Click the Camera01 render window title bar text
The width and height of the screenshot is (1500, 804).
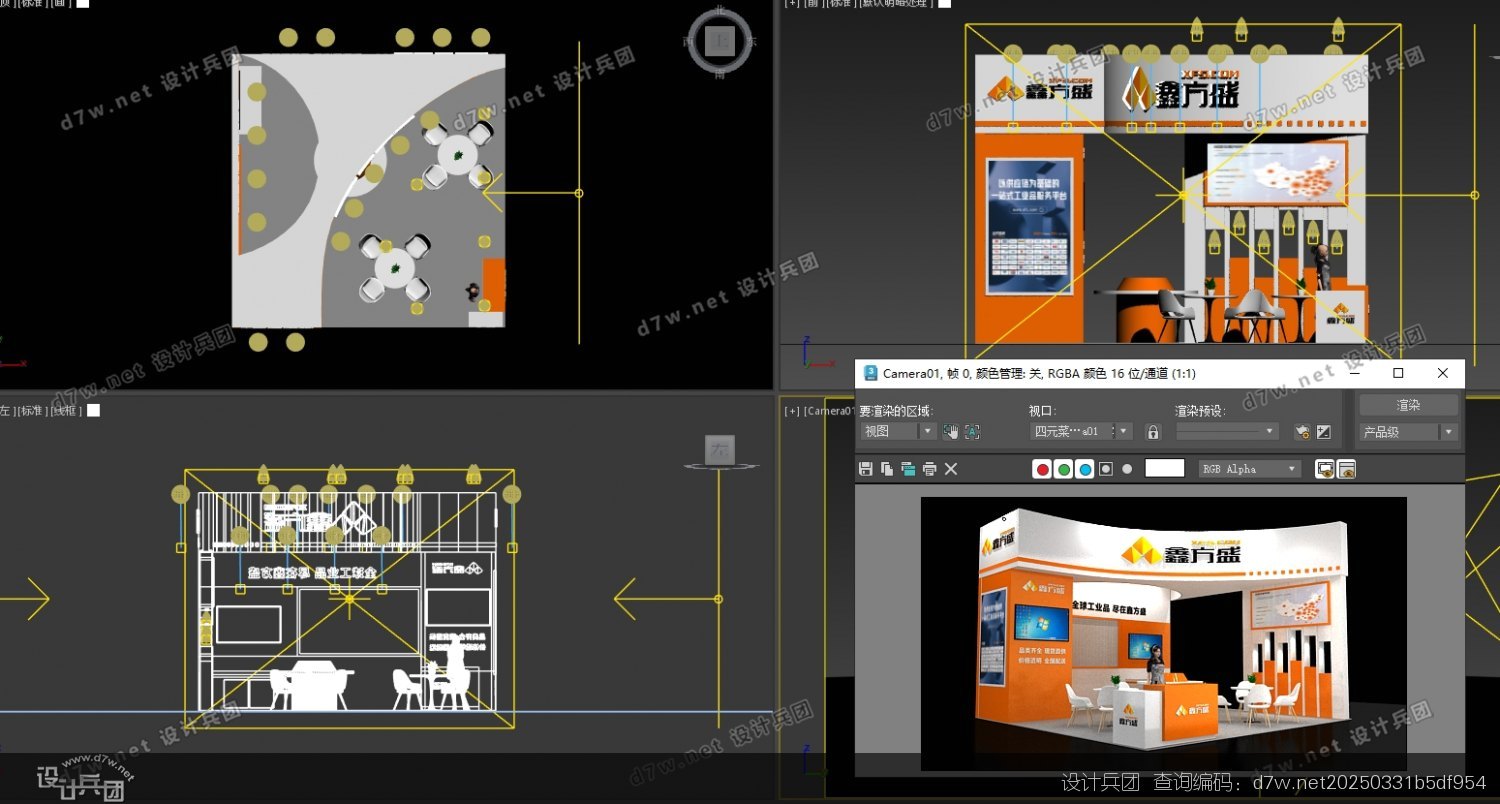click(1039, 373)
